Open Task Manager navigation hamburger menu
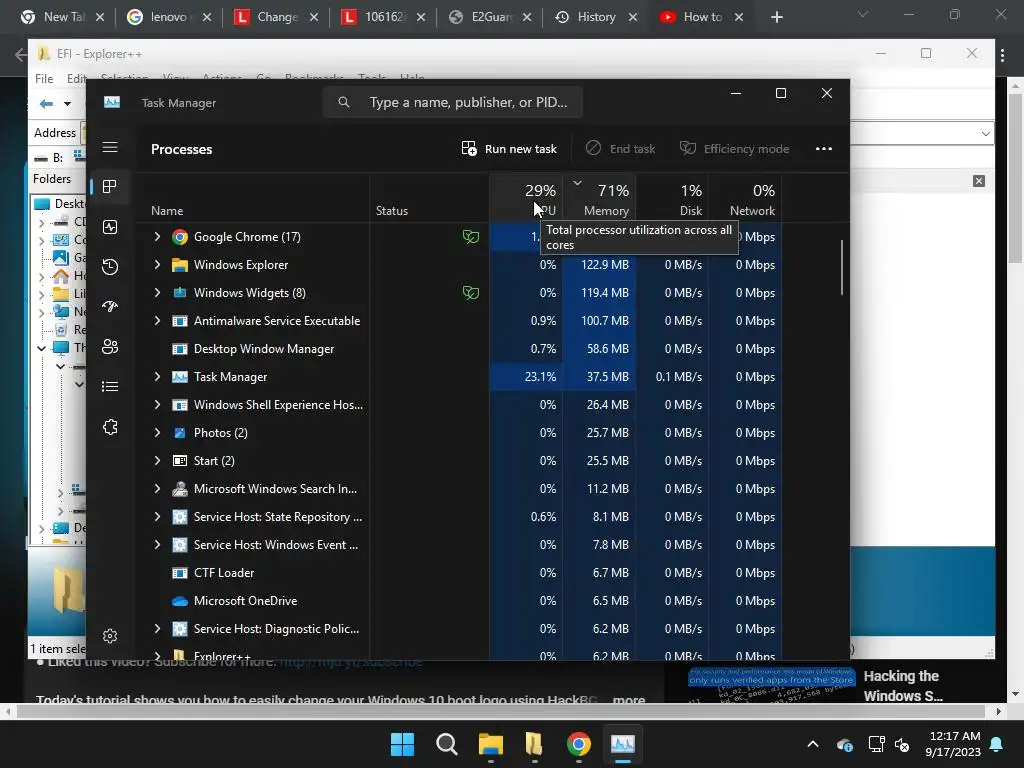Image resolution: width=1024 pixels, height=768 pixels. 110,147
